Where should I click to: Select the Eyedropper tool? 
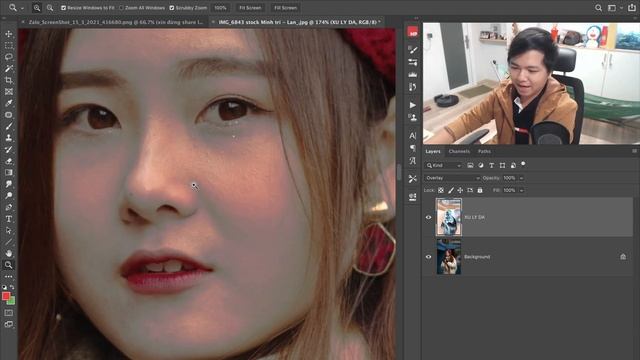click(x=9, y=103)
